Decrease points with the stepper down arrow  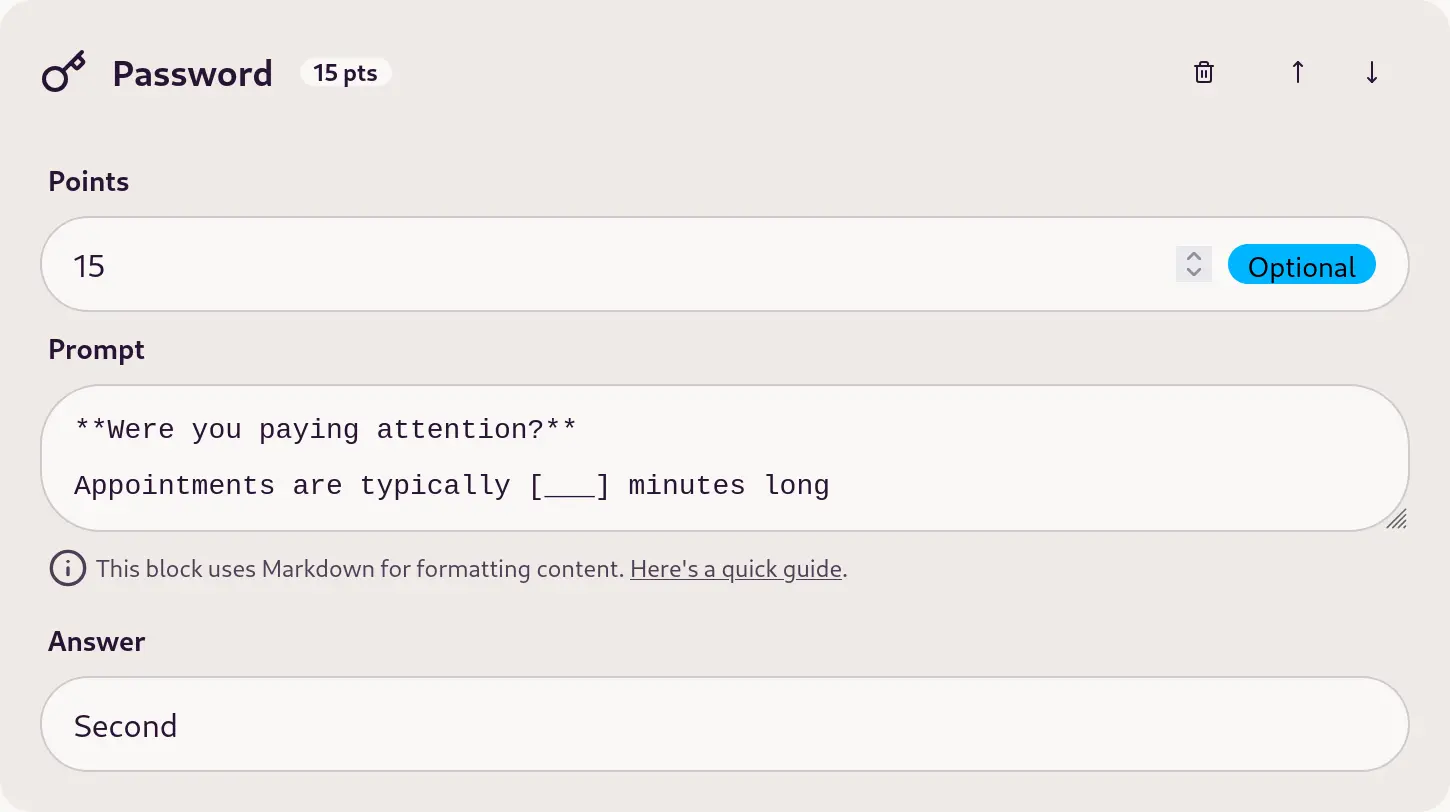tap(1193, 273)
